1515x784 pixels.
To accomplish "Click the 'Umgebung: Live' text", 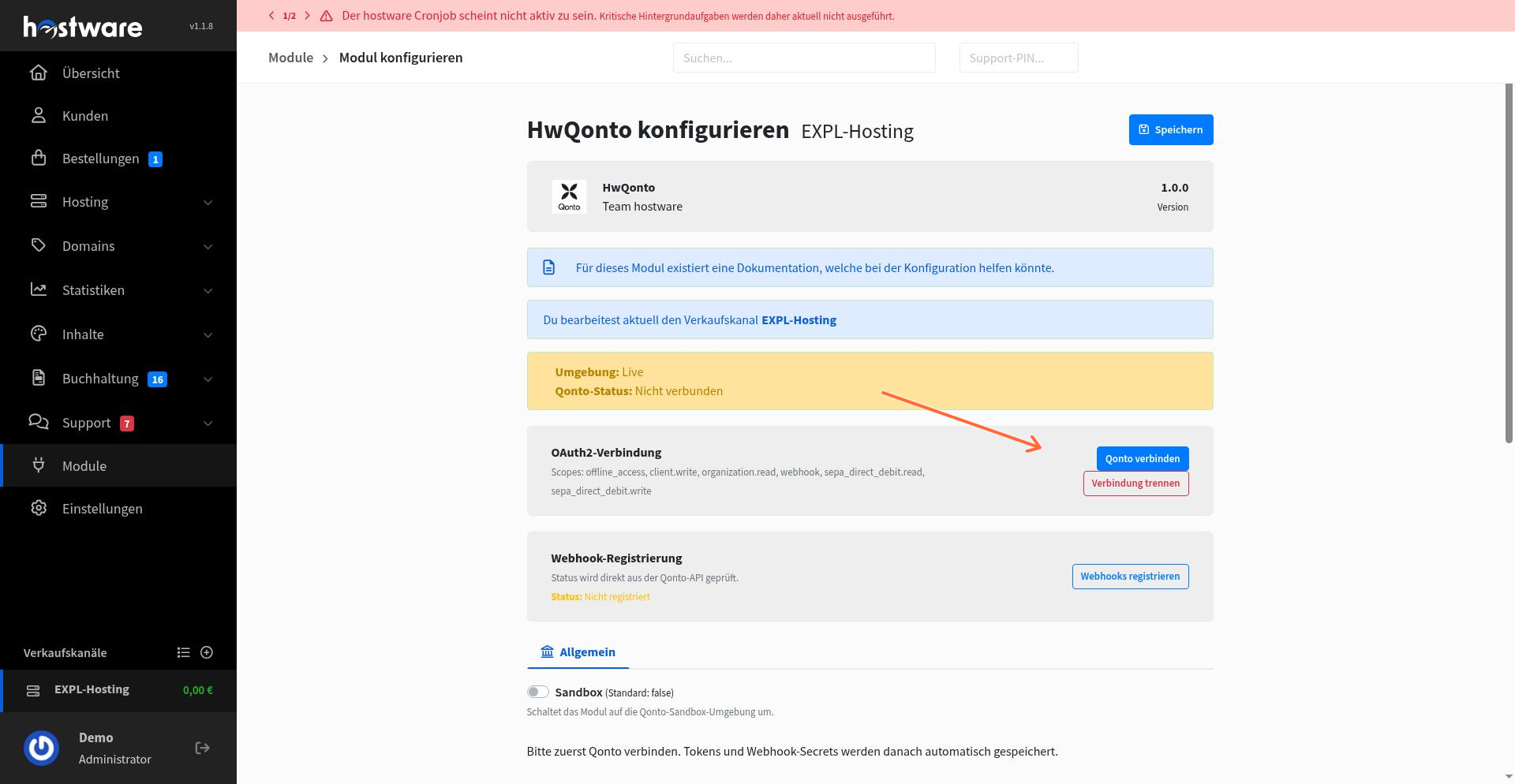I will click(599, 371).
